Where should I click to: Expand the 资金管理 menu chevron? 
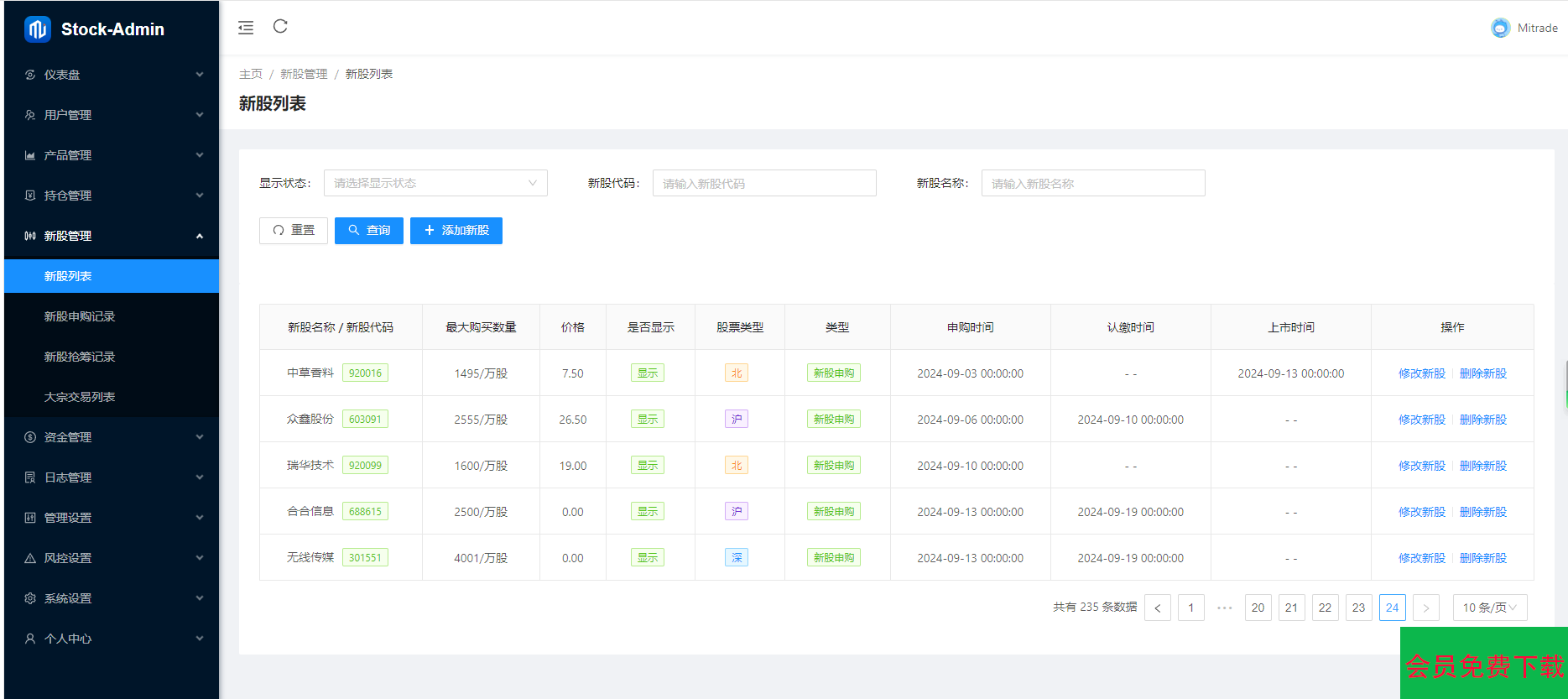pyautogui.click(x=200, y=437)
